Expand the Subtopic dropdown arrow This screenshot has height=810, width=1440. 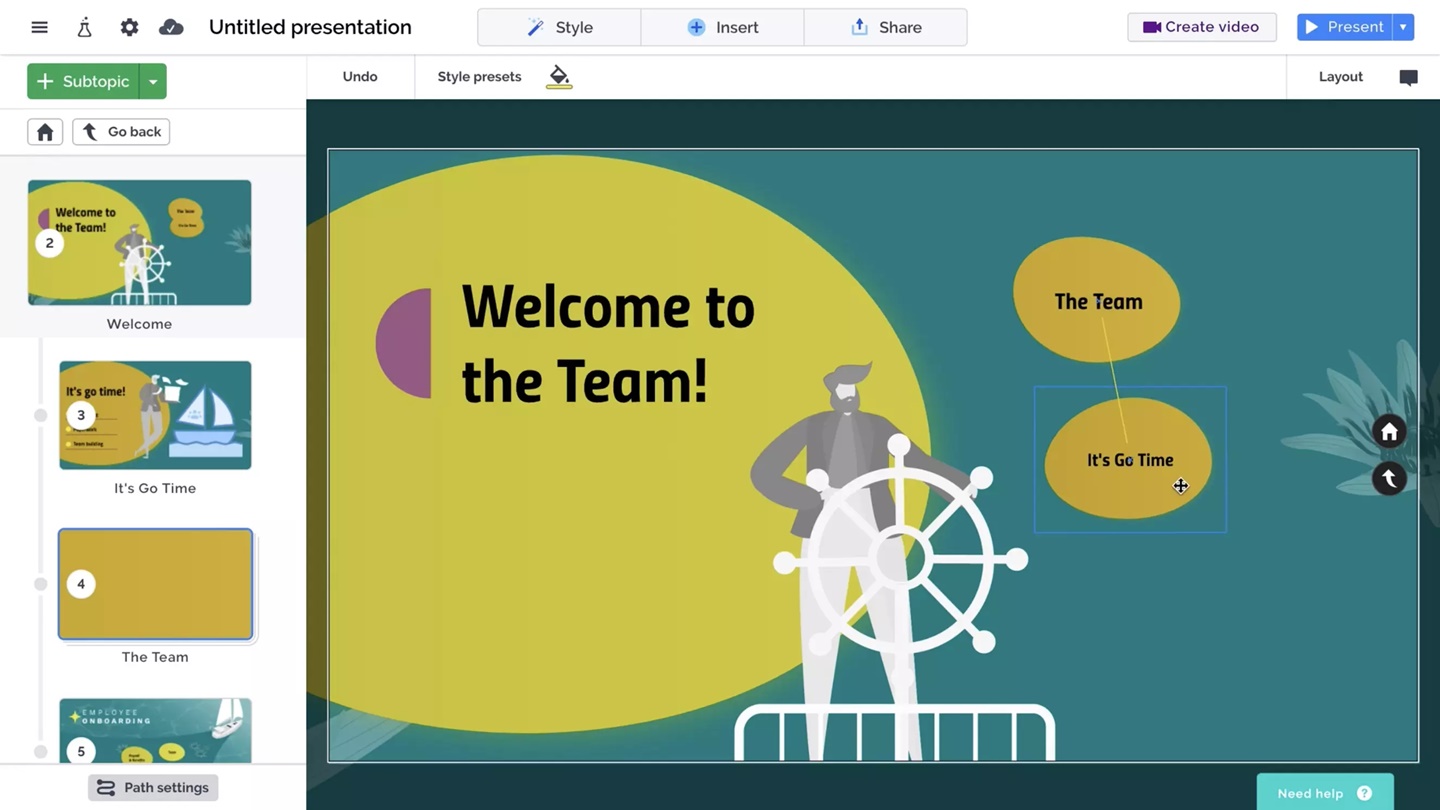coord(153,81)
